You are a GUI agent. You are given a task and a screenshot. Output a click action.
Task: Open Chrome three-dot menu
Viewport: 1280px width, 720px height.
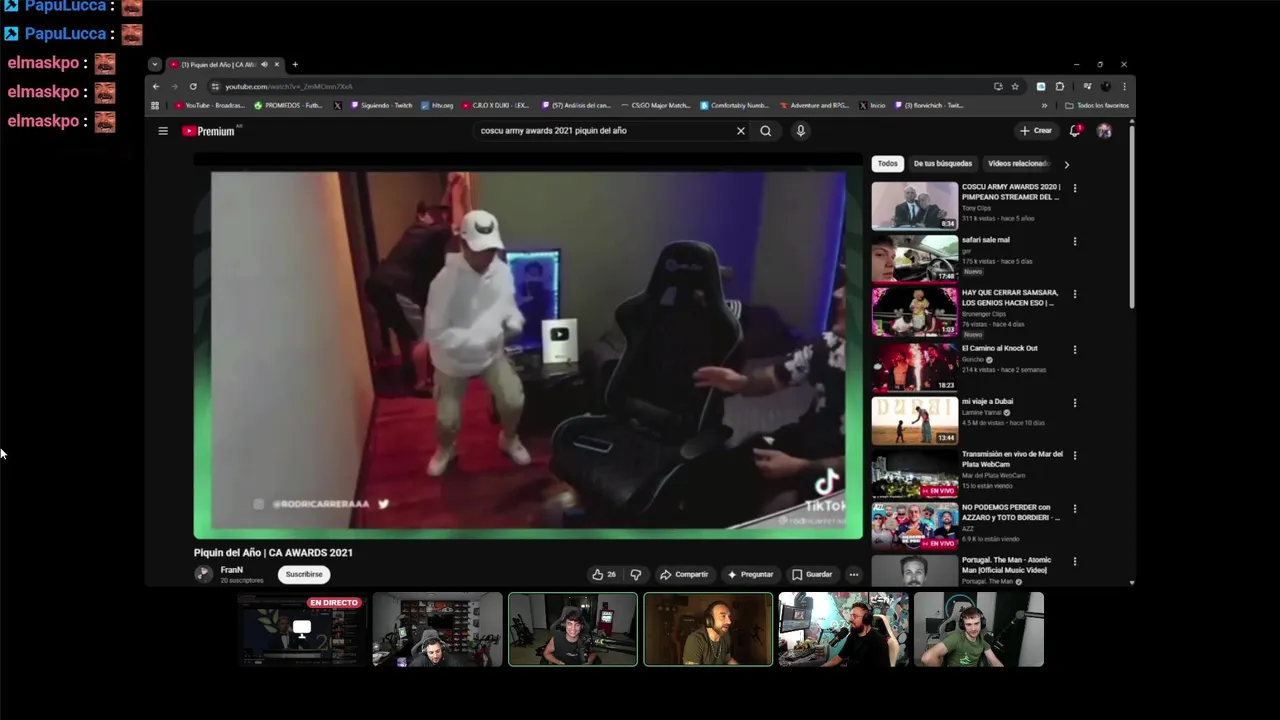pyautogui.click(x=1124, y=87)
